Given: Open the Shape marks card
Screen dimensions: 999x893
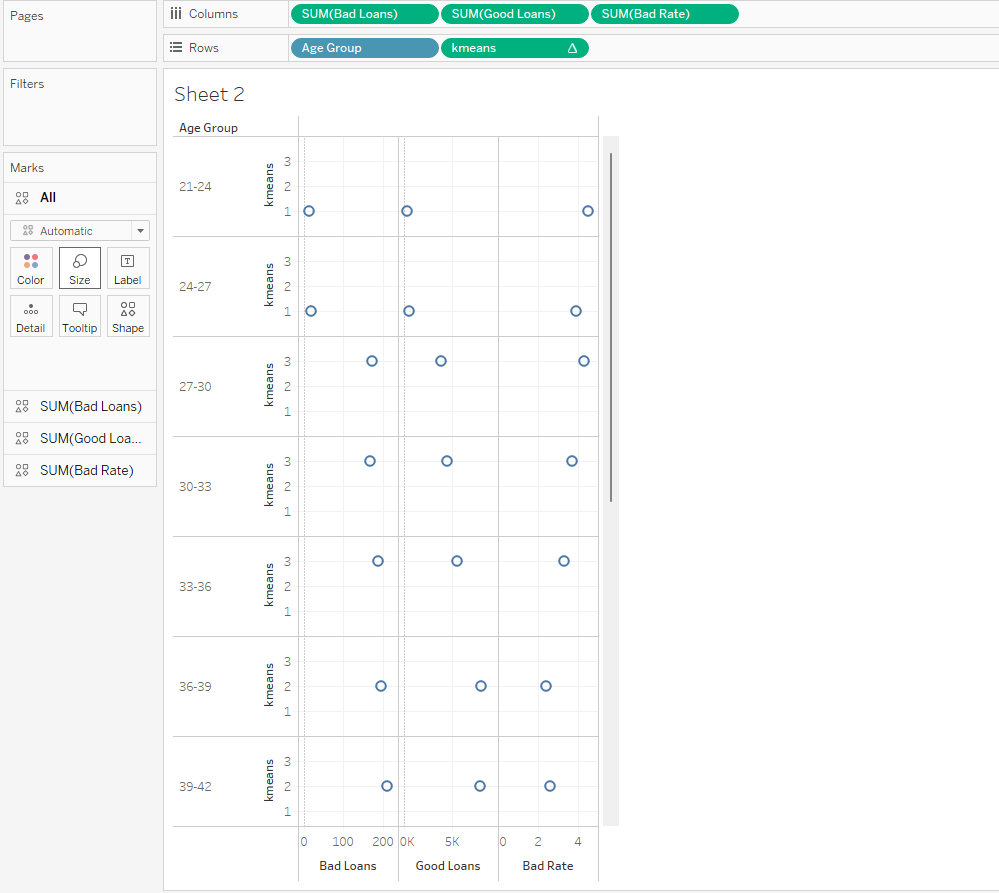Looking at the screenshot, I should [128, 316].
